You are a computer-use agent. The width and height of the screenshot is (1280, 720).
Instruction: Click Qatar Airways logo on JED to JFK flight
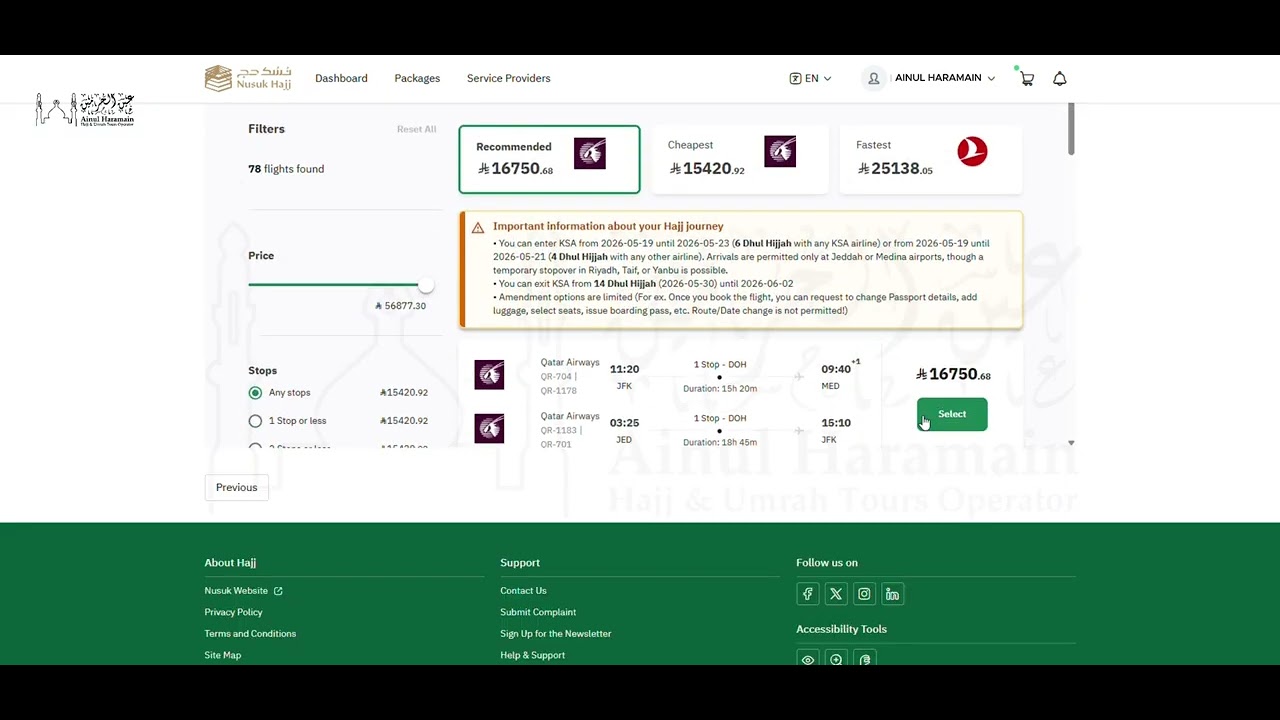tap(489, 428)
